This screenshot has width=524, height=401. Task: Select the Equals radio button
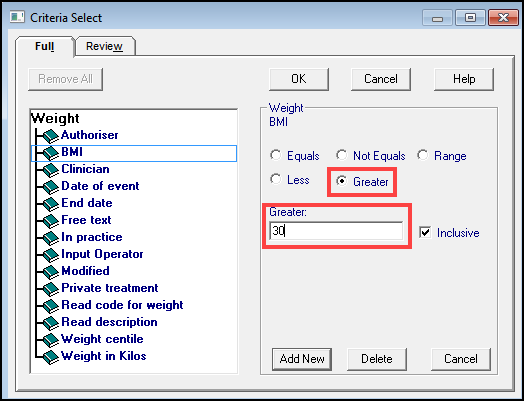tap(276, 155)
